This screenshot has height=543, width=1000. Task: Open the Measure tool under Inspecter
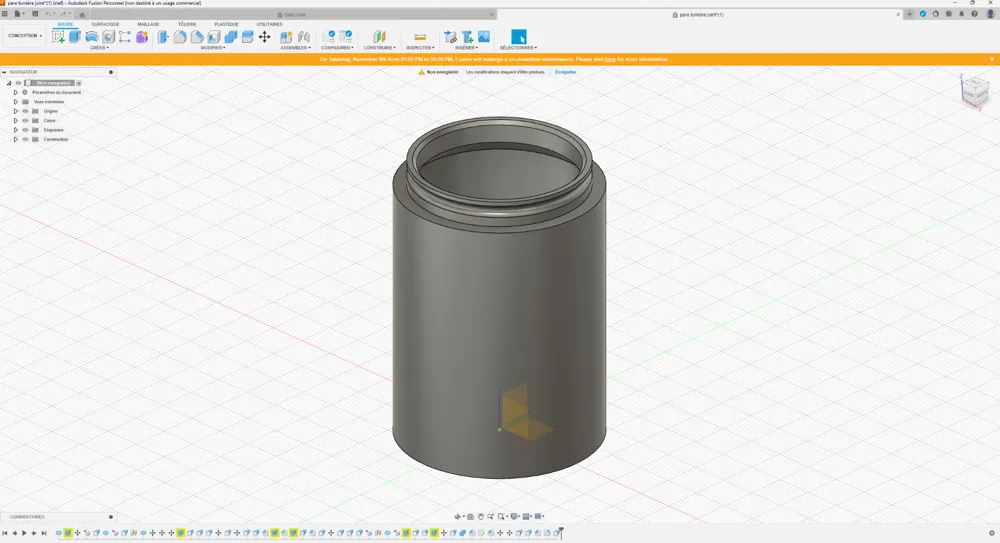click(420, 37)
